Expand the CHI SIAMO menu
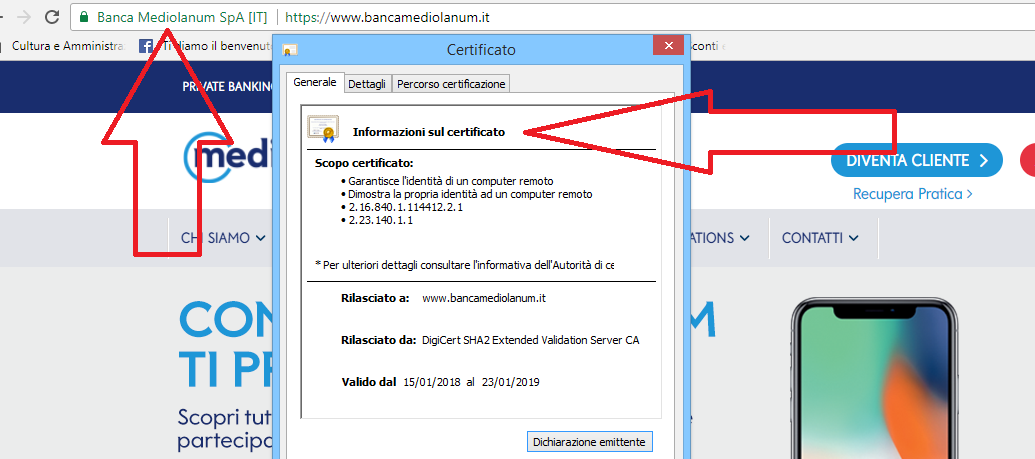Viewport: 1035px width, 459px height. click(223, 238)
